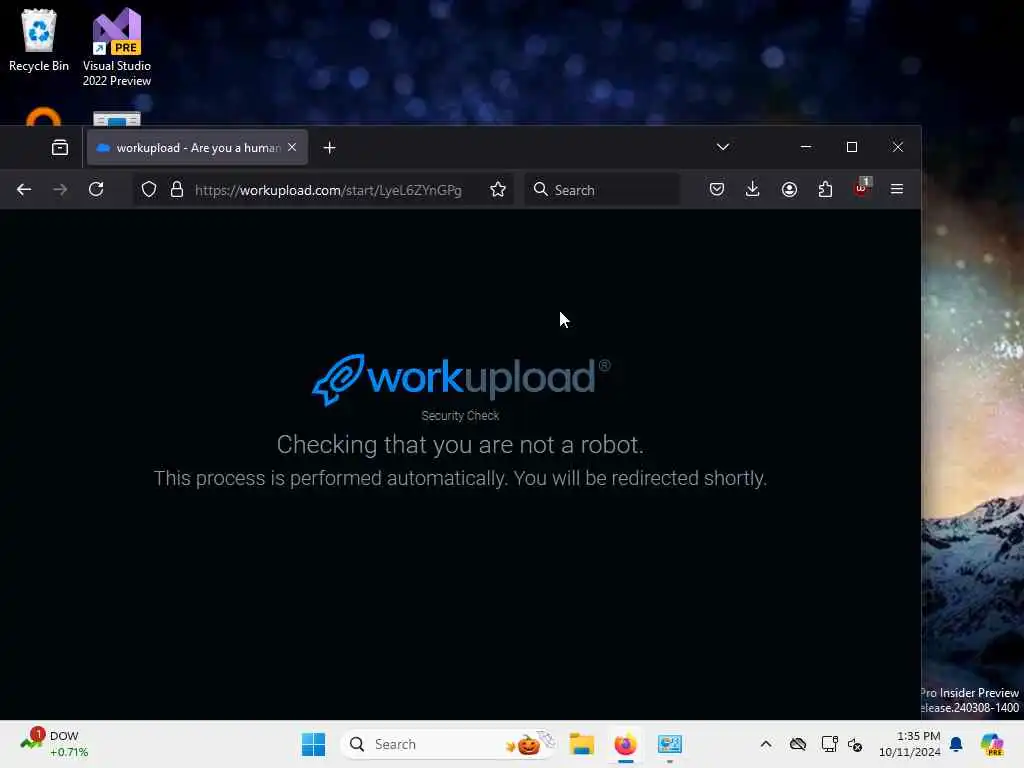Image resolution: width=1024 pixels, height=768 pixels.
Task: Expand the hidden system tray icons chevron
Action: (766, 744)
